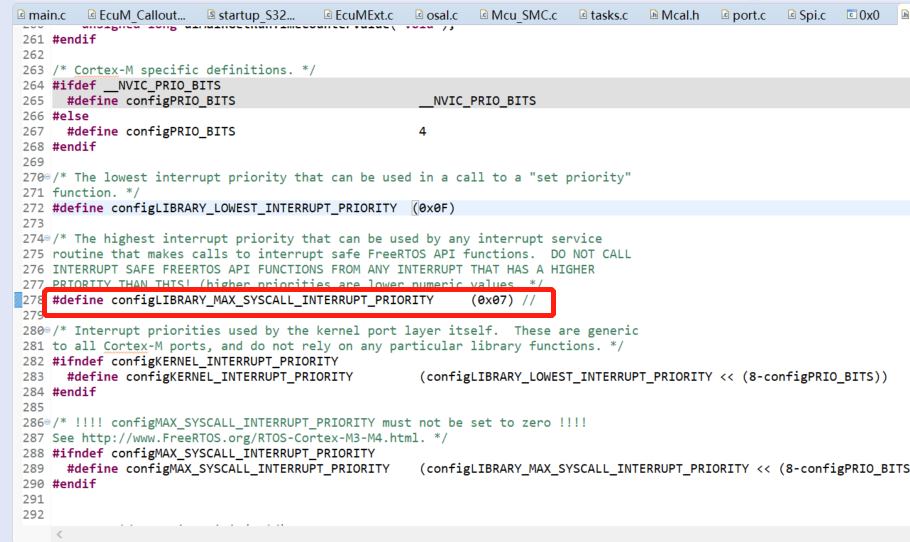Click the #endif on line 284
Image resolution: width=910 pixels, height=542 pixels.
coord(74,392)
